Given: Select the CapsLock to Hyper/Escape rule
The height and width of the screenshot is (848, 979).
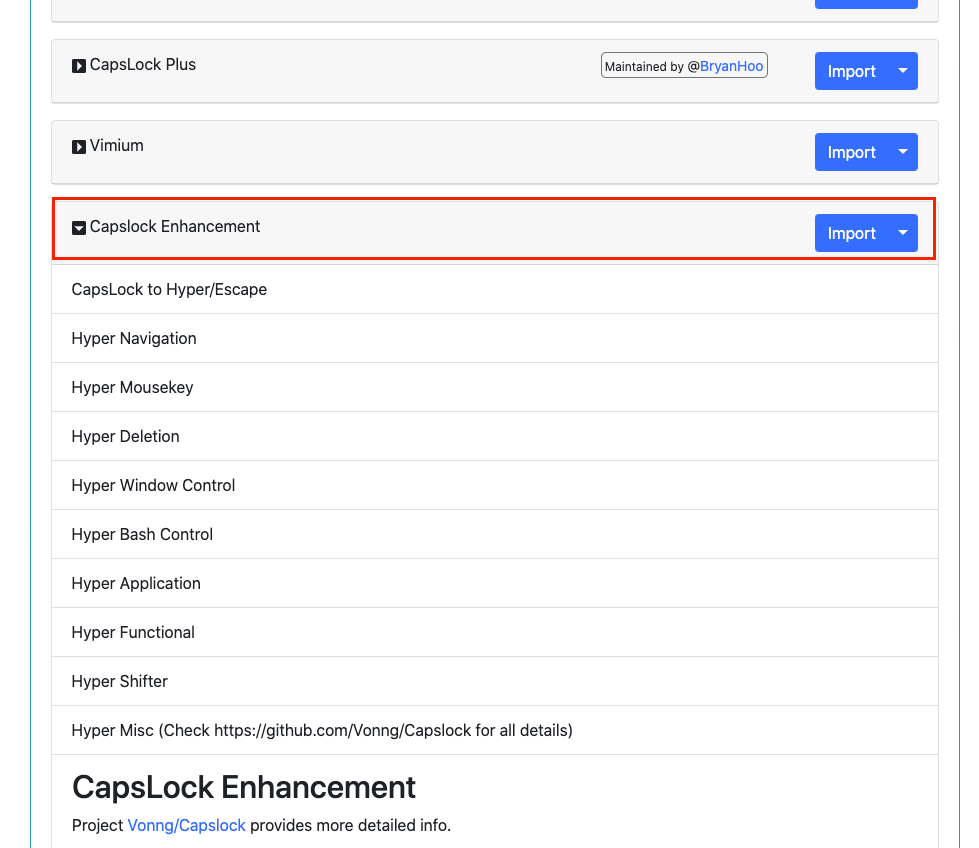Looking at the screenshot, I should click(x=494, y=289).
